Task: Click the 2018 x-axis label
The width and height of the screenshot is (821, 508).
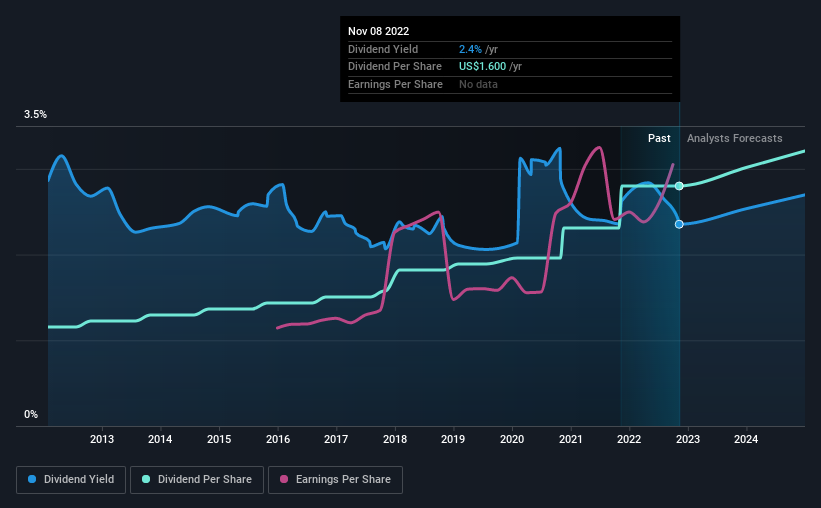Action: (x=395, y=439)
